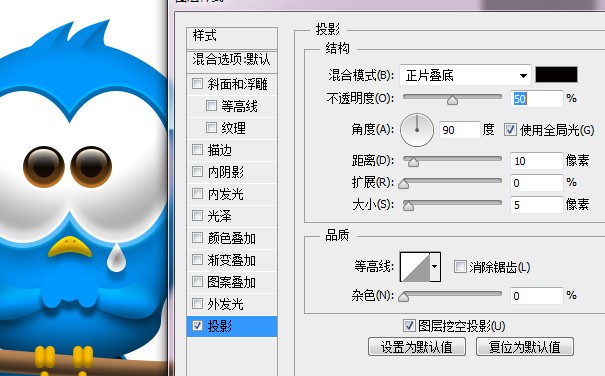Select the 内发光 style entry label
Image resolution: width=605 pixels, height=376 pixels.
pyautogui.click(x=226, y=194)
